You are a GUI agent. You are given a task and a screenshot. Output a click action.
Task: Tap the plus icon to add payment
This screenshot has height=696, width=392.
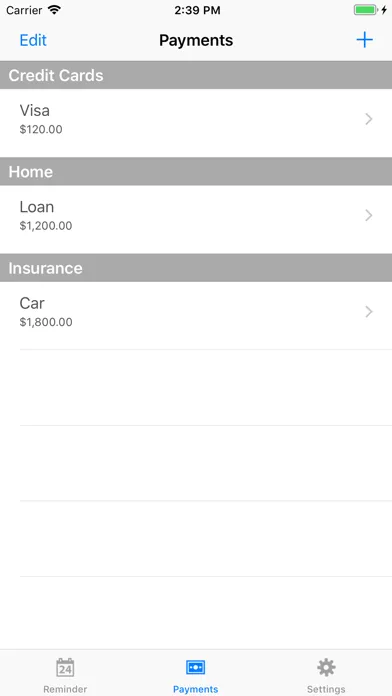[x=364, y=40]
